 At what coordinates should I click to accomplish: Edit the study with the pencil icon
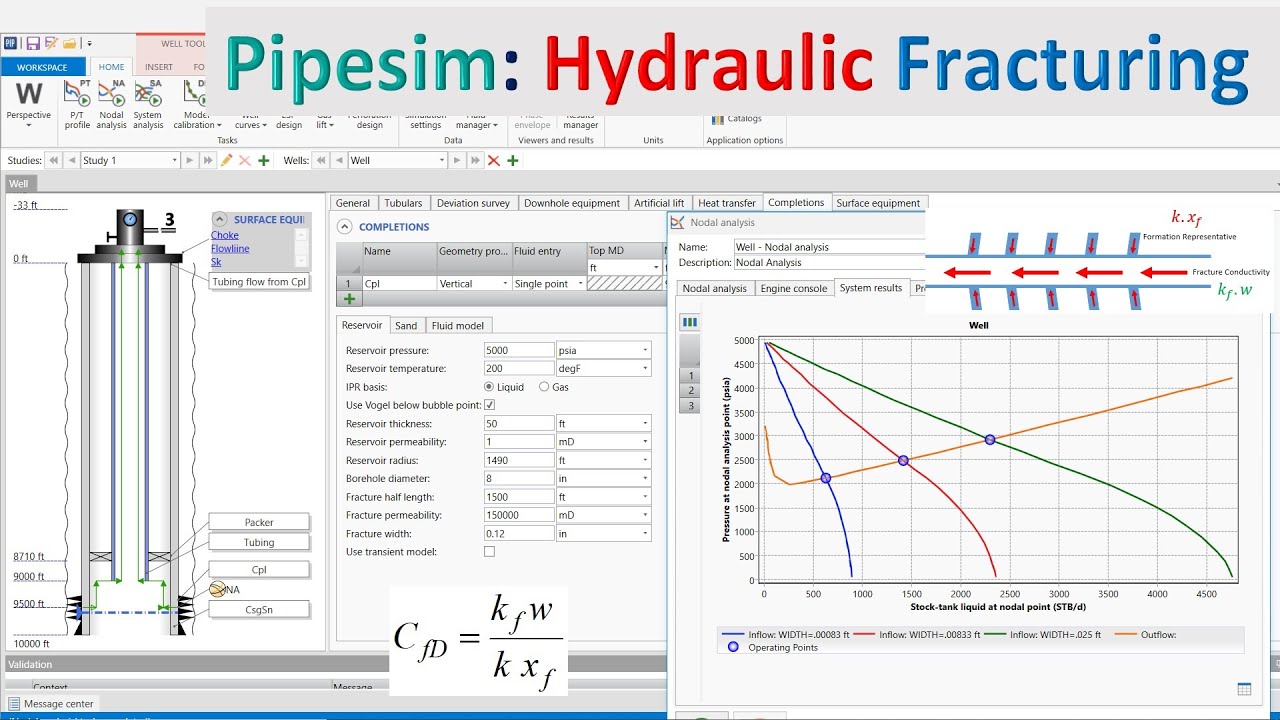[x=227, y=160]
